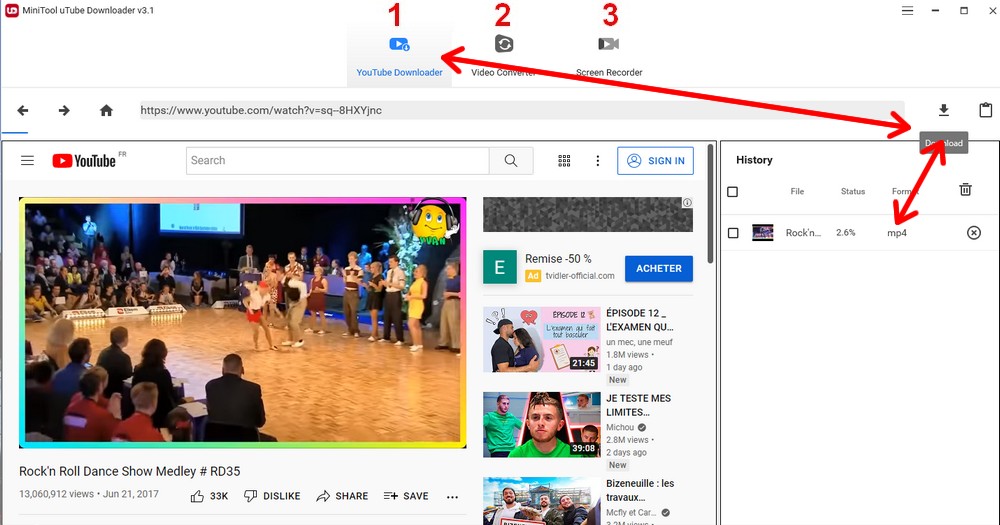The width and height of the screenshot is (1000, 525).
Task: Open the YouTube Downloader tab
Action: coord(399,57)
